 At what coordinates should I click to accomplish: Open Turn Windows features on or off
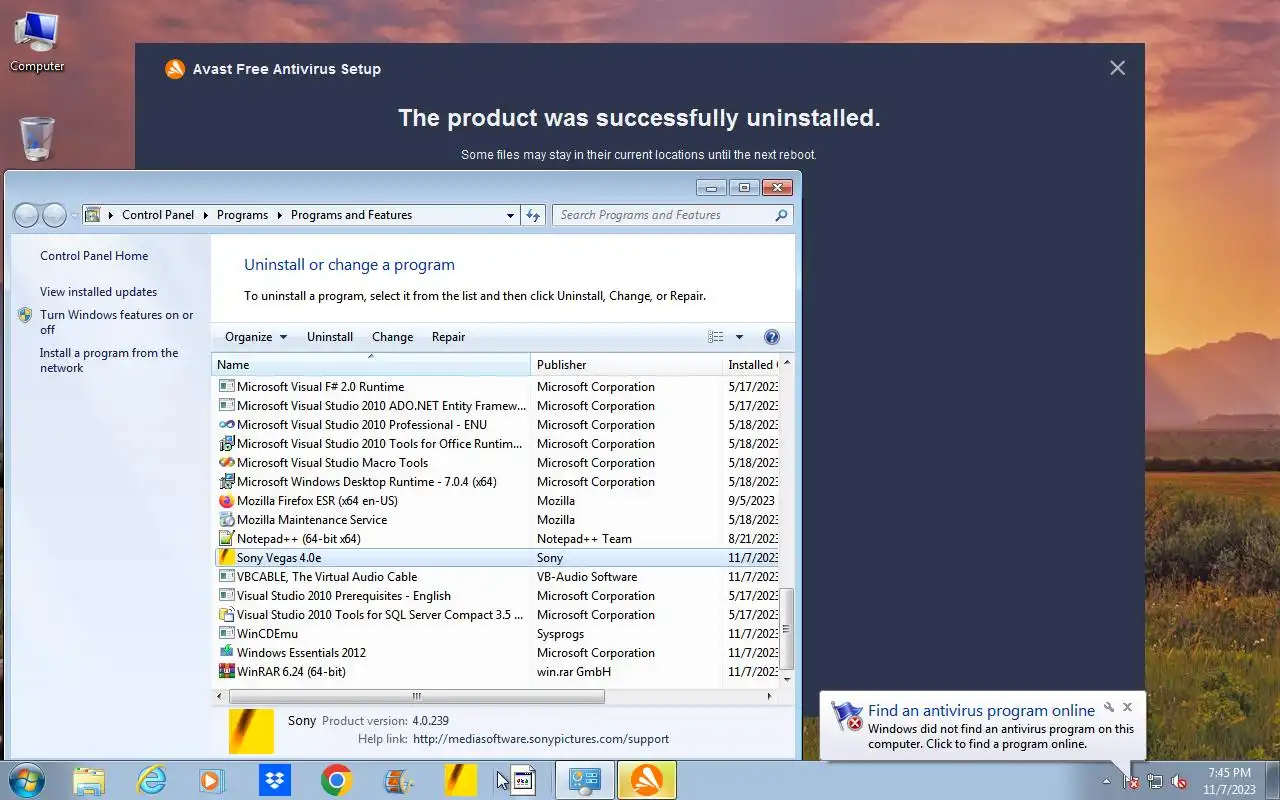pyautogui.click(x=117, y=322)
